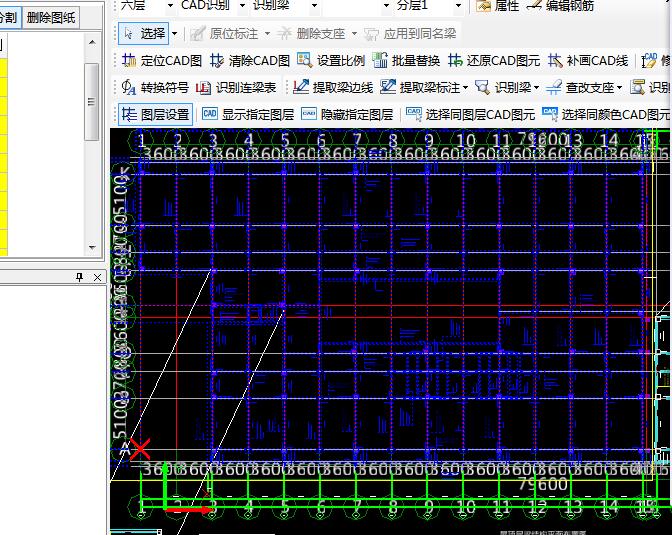The image size is (672, 535).
Task: Click the 删除支座 icon
Action: [x=285, y=33]
